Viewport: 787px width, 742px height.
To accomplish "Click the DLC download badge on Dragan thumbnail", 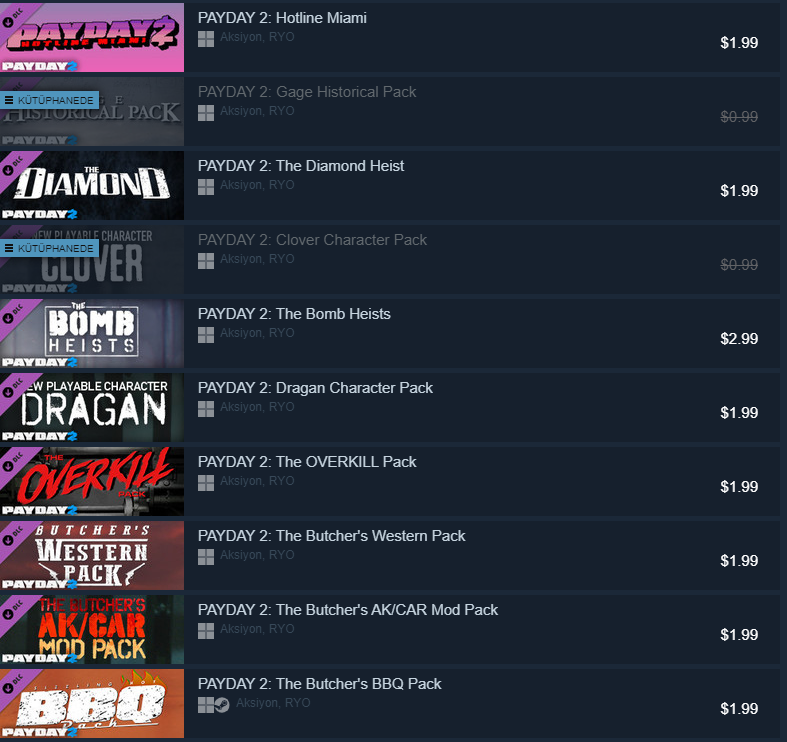I will click(x=13, y=389).
